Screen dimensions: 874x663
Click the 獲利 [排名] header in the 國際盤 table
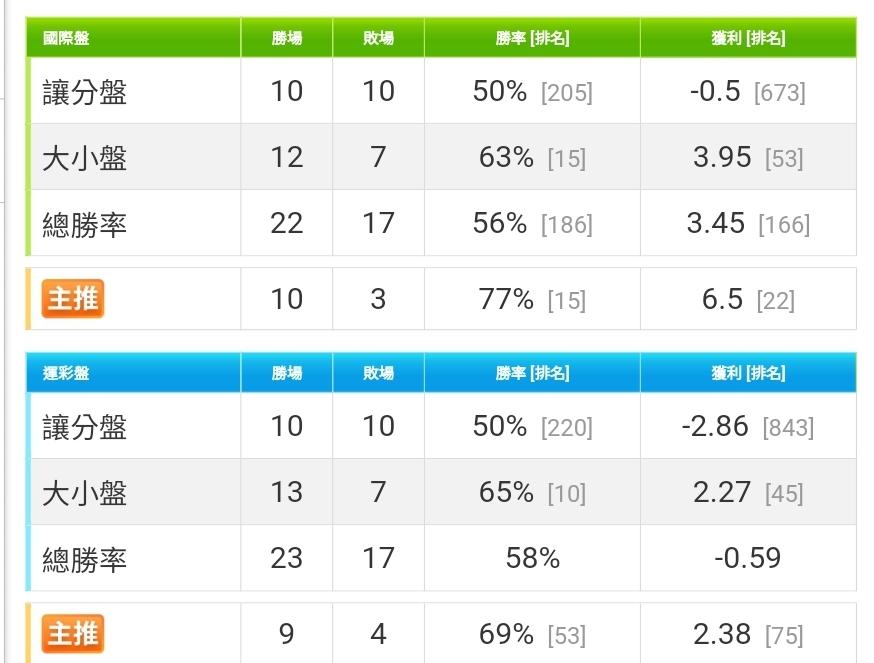point(748,38)
